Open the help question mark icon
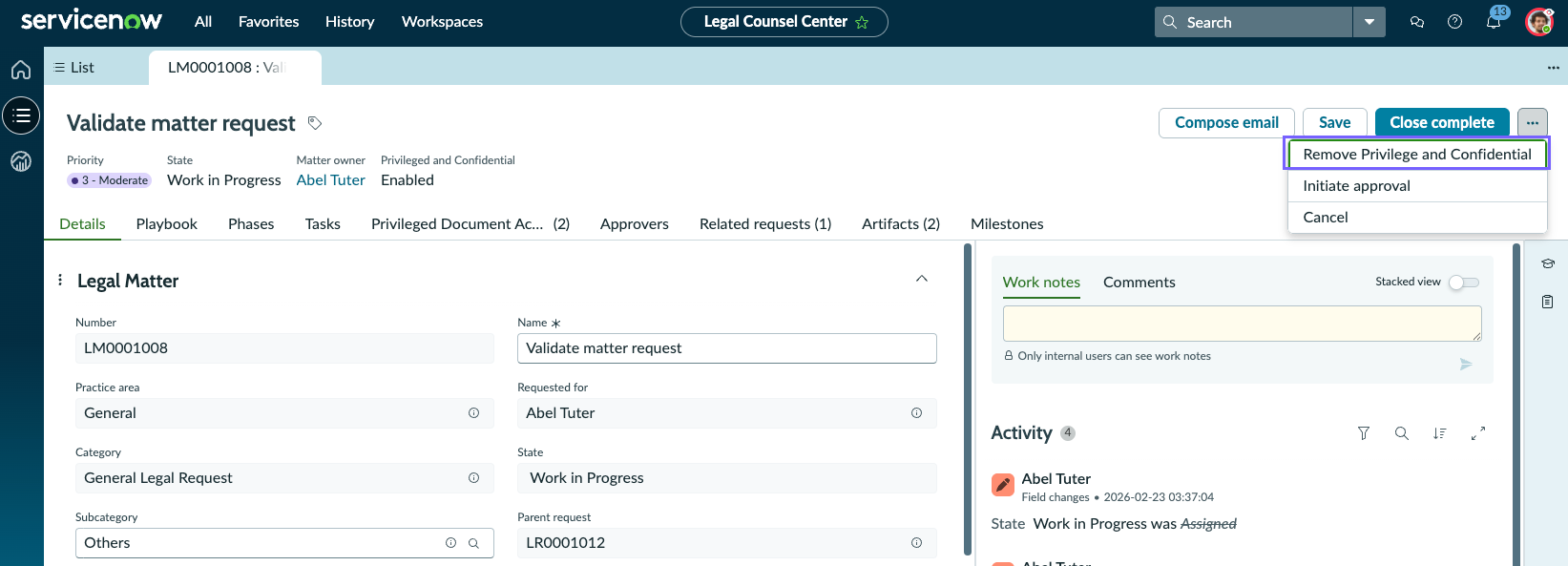Viewport: 1568px width, 566px height. pos(1454,21)
